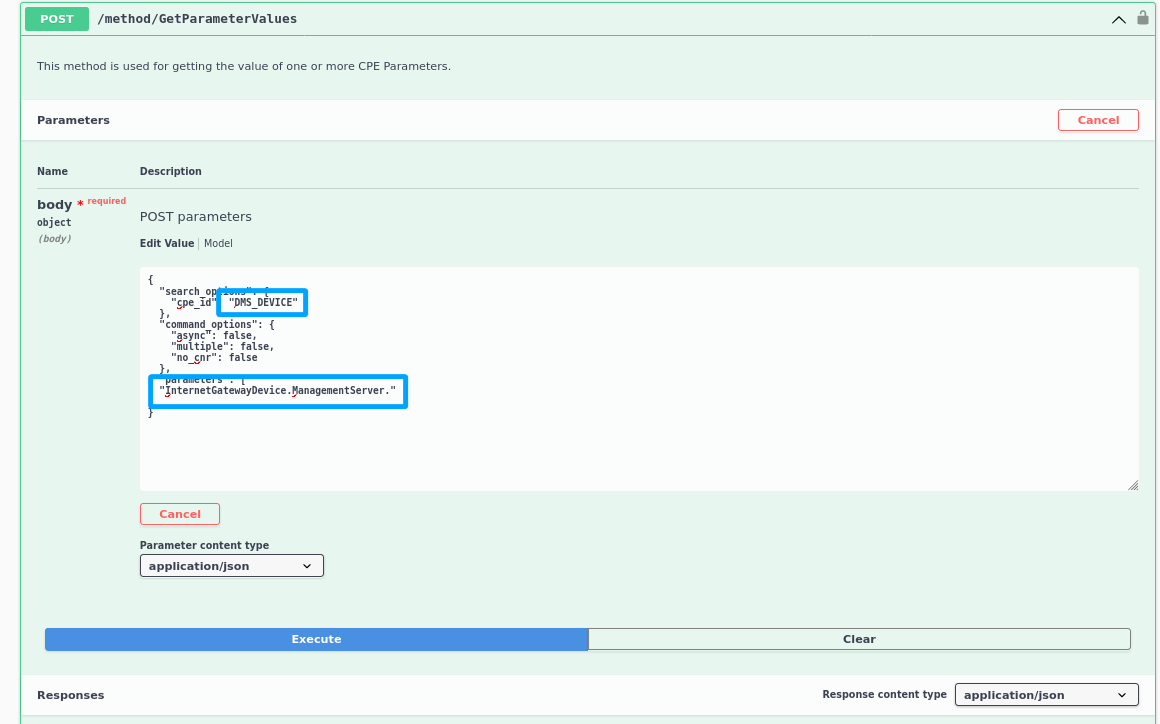The height and width of the screenshot is (724, 1160).
Task: Switch to the Model tab
Action: click(218, 243)
